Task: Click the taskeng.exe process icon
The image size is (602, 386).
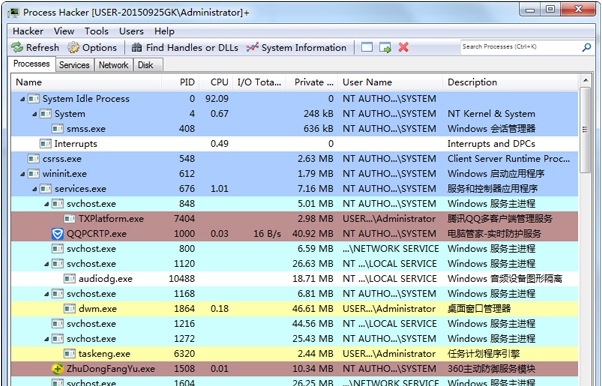Action: (69, 353)
